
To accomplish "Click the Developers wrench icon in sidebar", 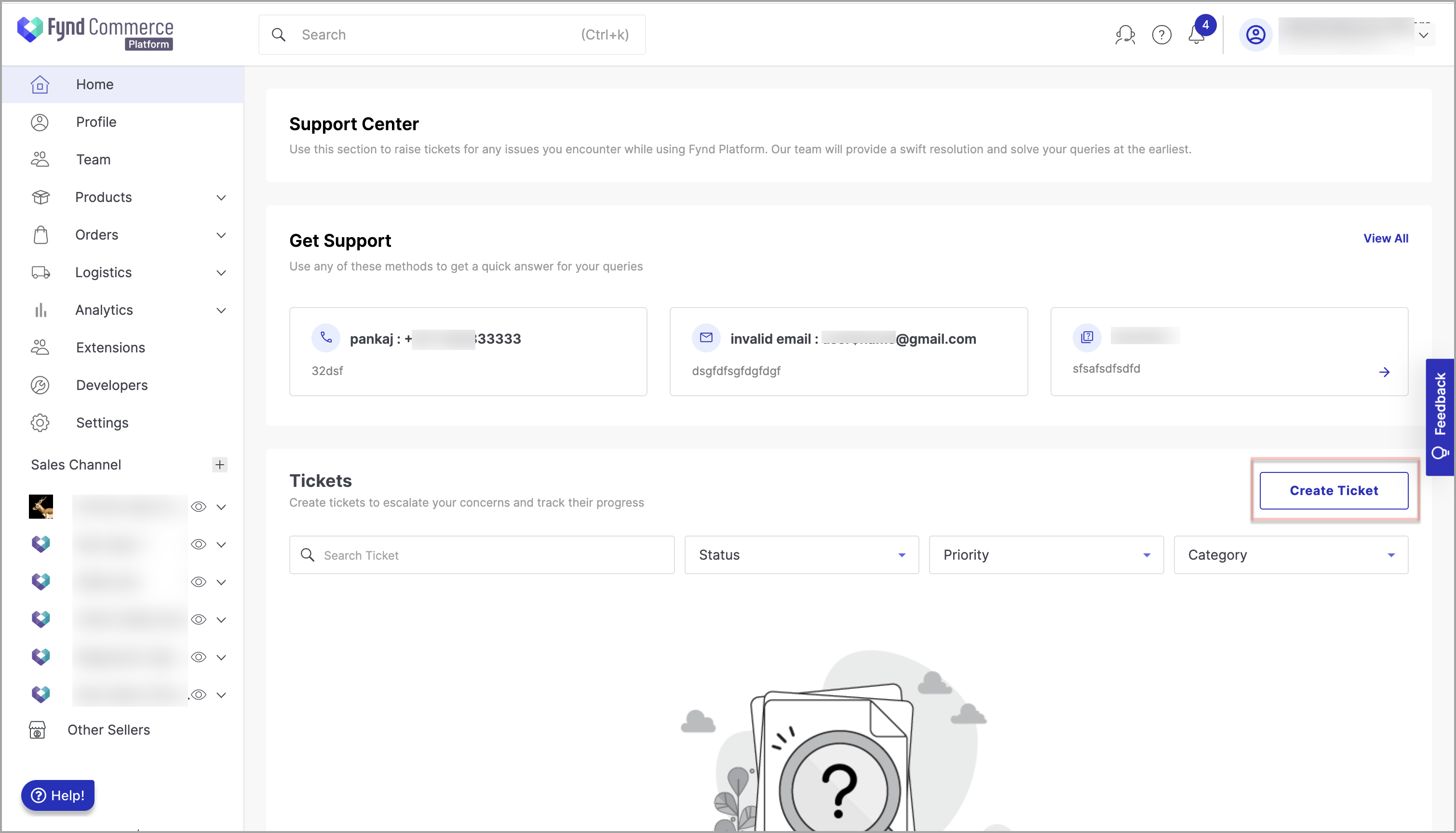I will tap(40, 385).
